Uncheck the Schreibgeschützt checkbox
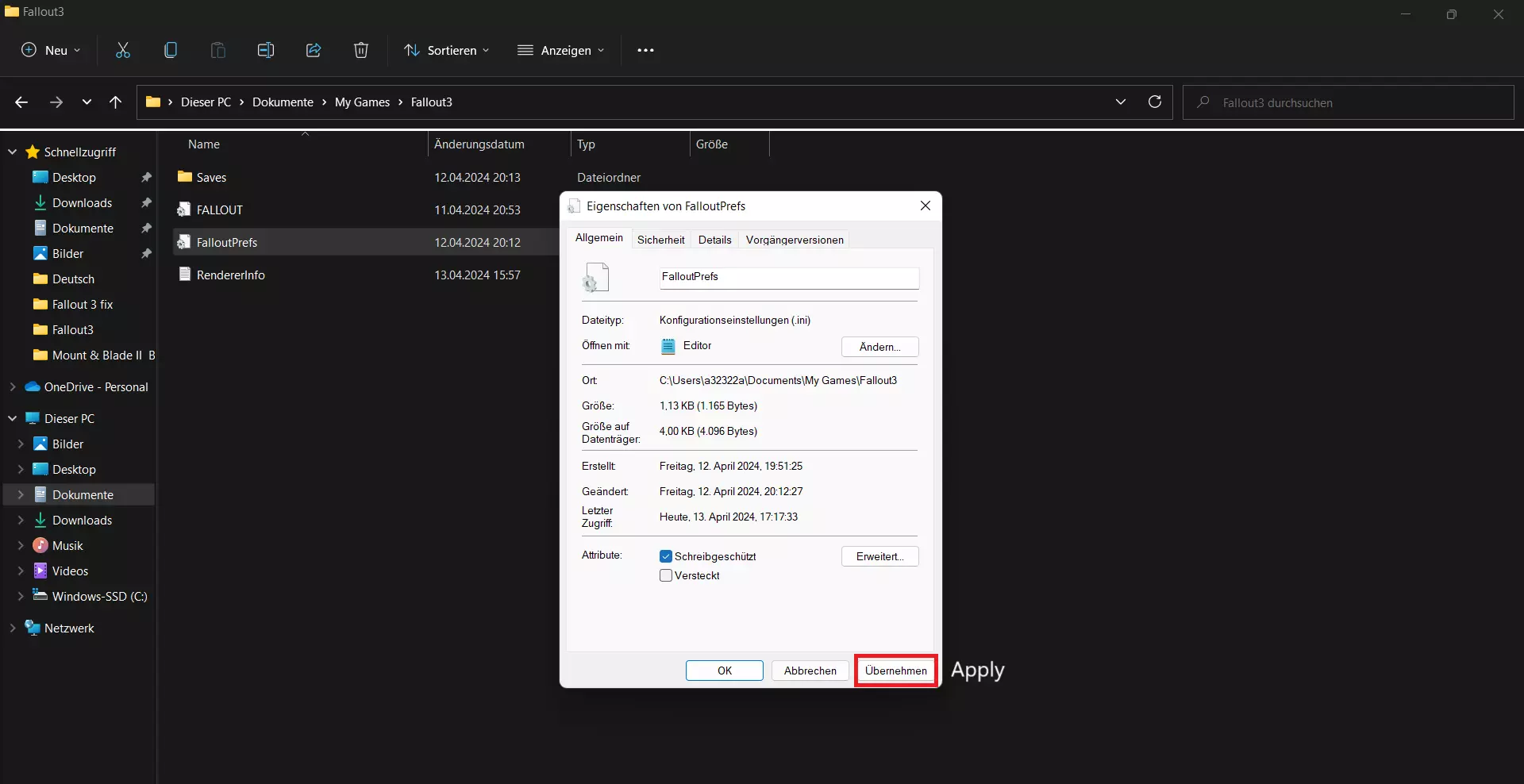The width and height of the screenshot is (1524, 784). pyautogui.click(x=666, y=556)
